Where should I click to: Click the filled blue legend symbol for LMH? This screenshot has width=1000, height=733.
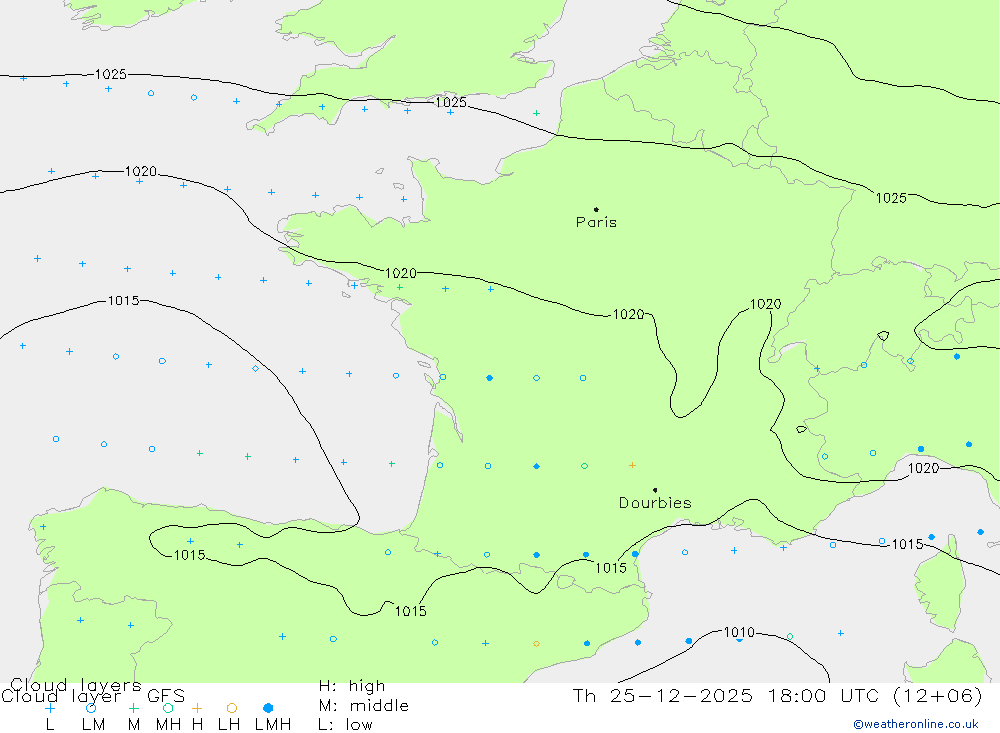[268, 708]
